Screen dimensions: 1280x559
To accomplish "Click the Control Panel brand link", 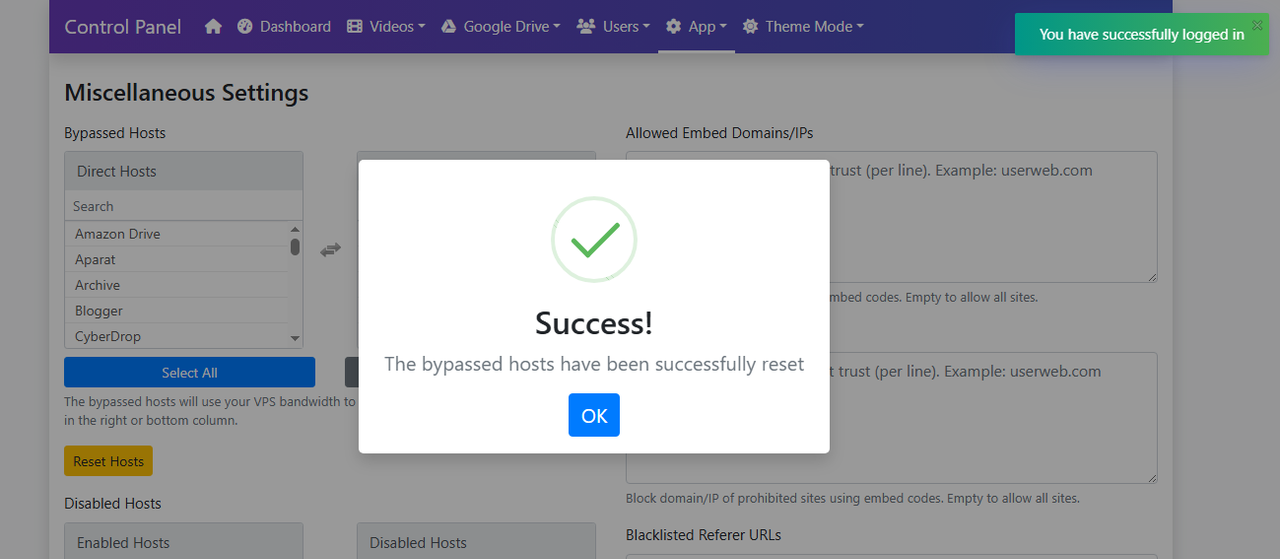I will (123, 27).
